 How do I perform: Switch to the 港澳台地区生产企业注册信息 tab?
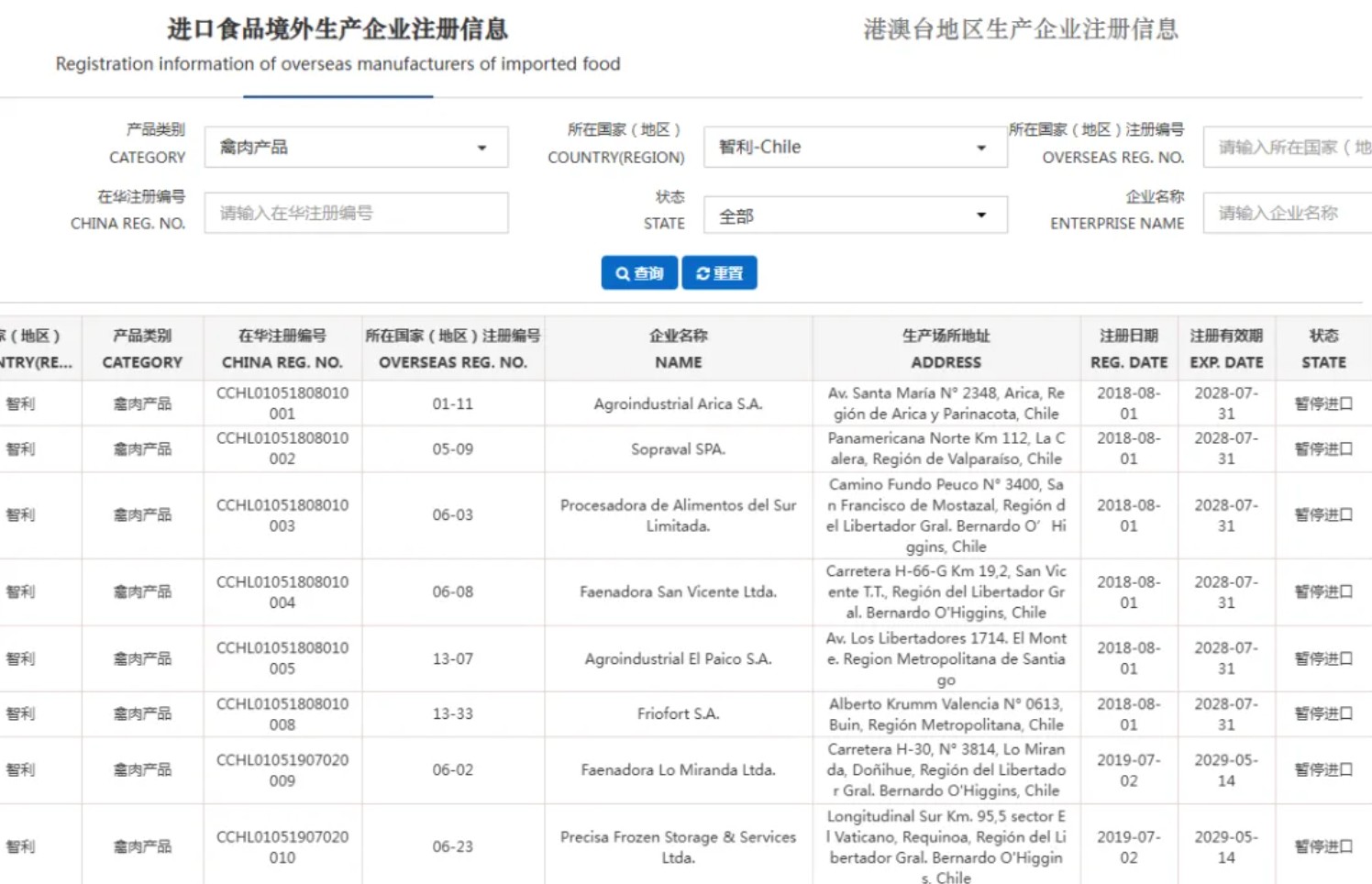coord(1021,29)
